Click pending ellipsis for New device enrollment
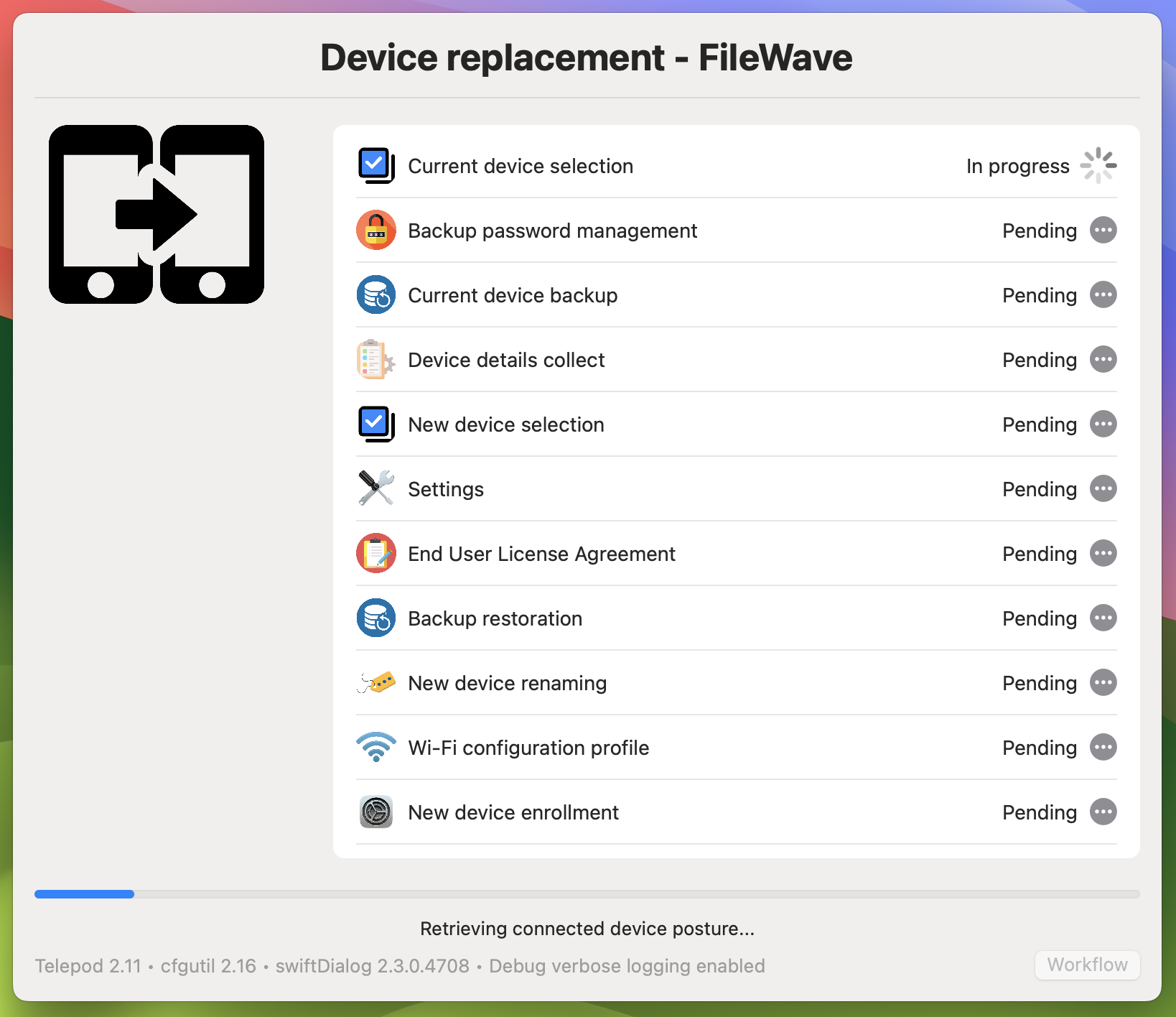 [x=1103, y=812]
